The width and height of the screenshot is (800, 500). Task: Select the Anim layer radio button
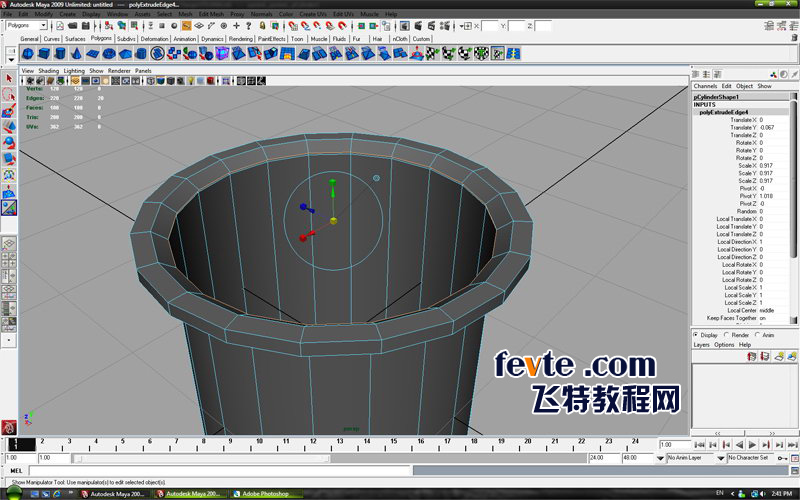(757, 335)
